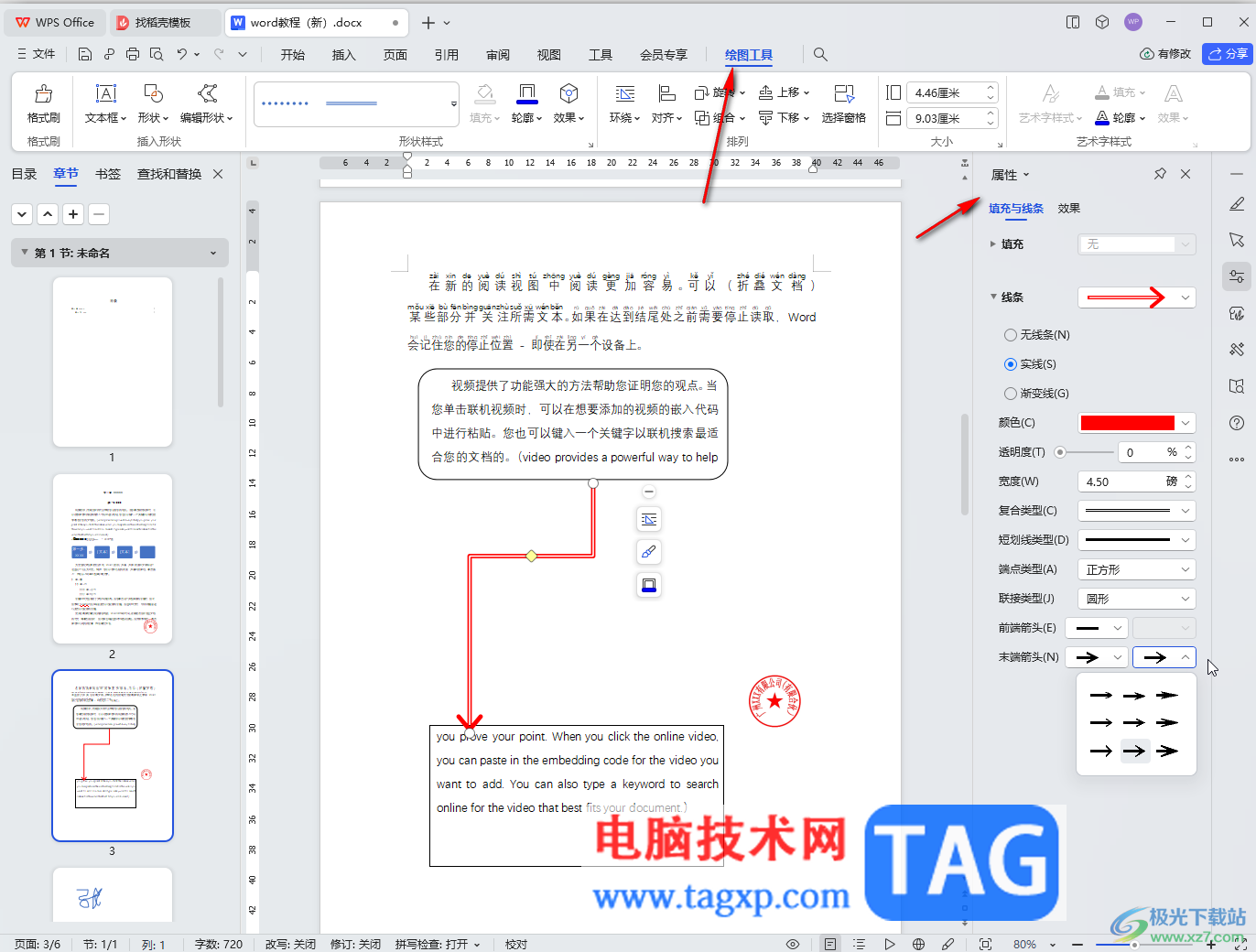Open the Begin arrow (前端箭头) type dropdown
The image size is (1256, 952).
coord(1097,628)
